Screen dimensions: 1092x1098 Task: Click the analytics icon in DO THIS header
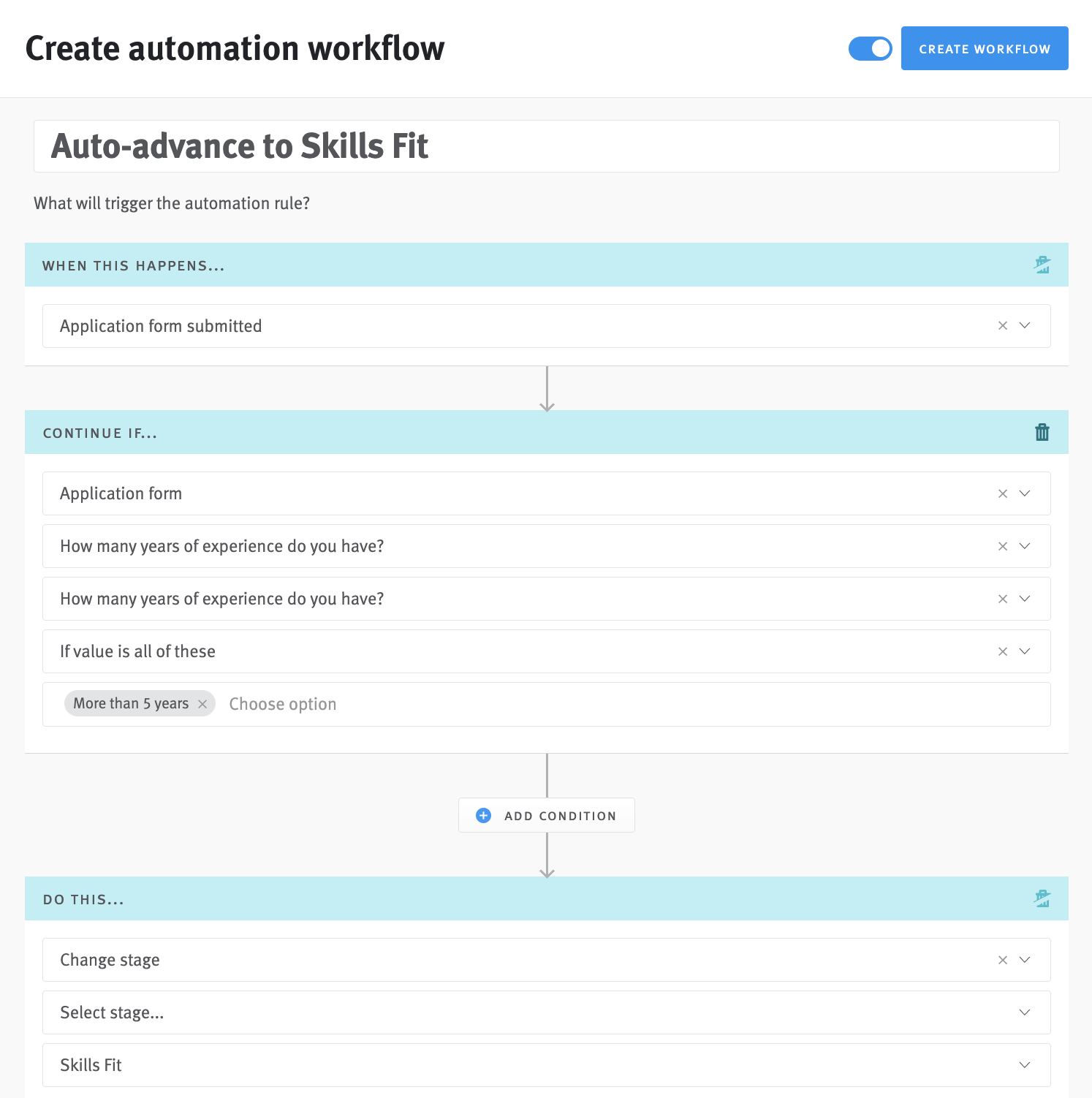[x=1042, y=898]
